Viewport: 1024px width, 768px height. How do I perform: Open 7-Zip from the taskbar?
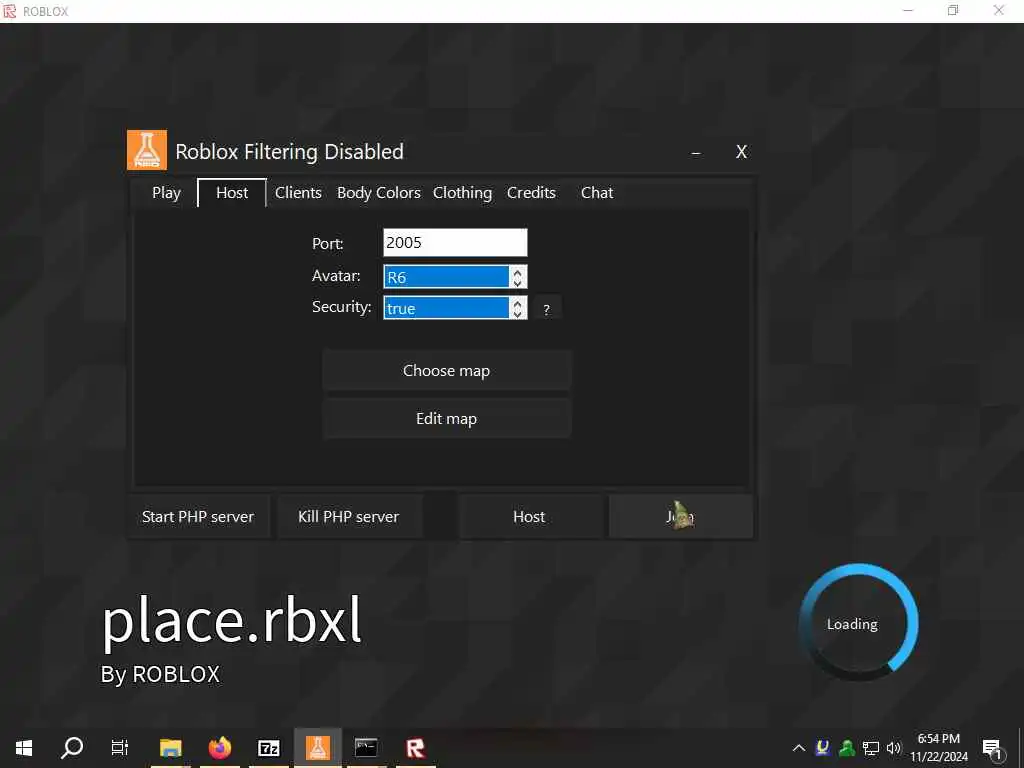(269, 748)
